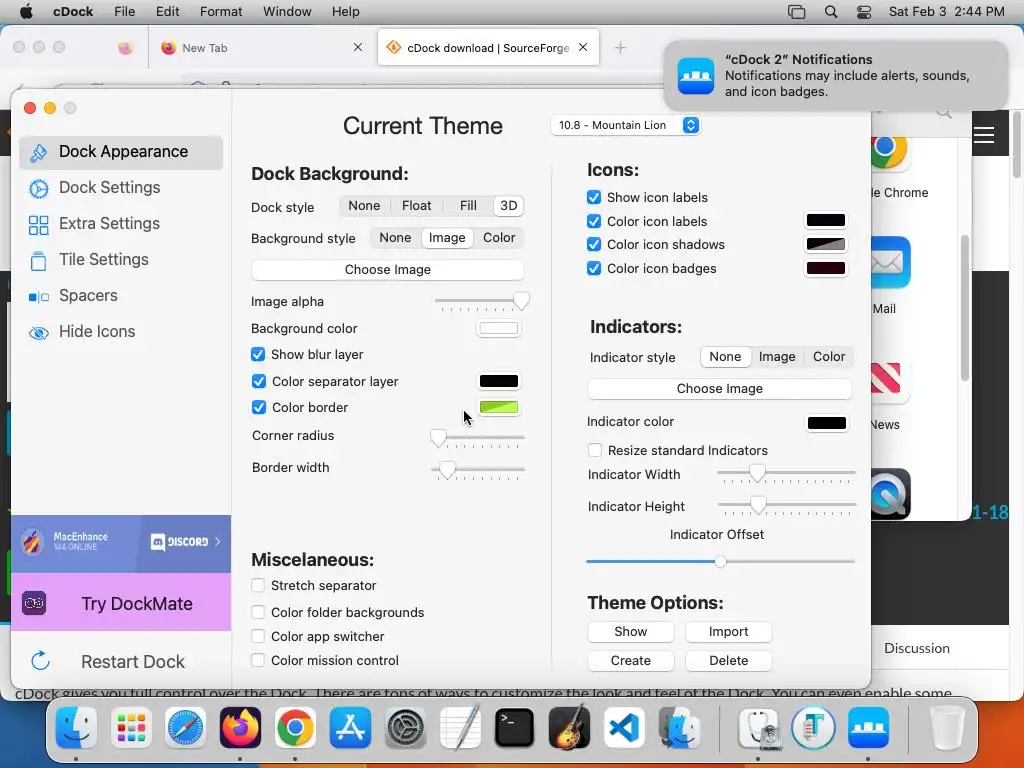Enable Color folder backgrounds checkbox

258,612
